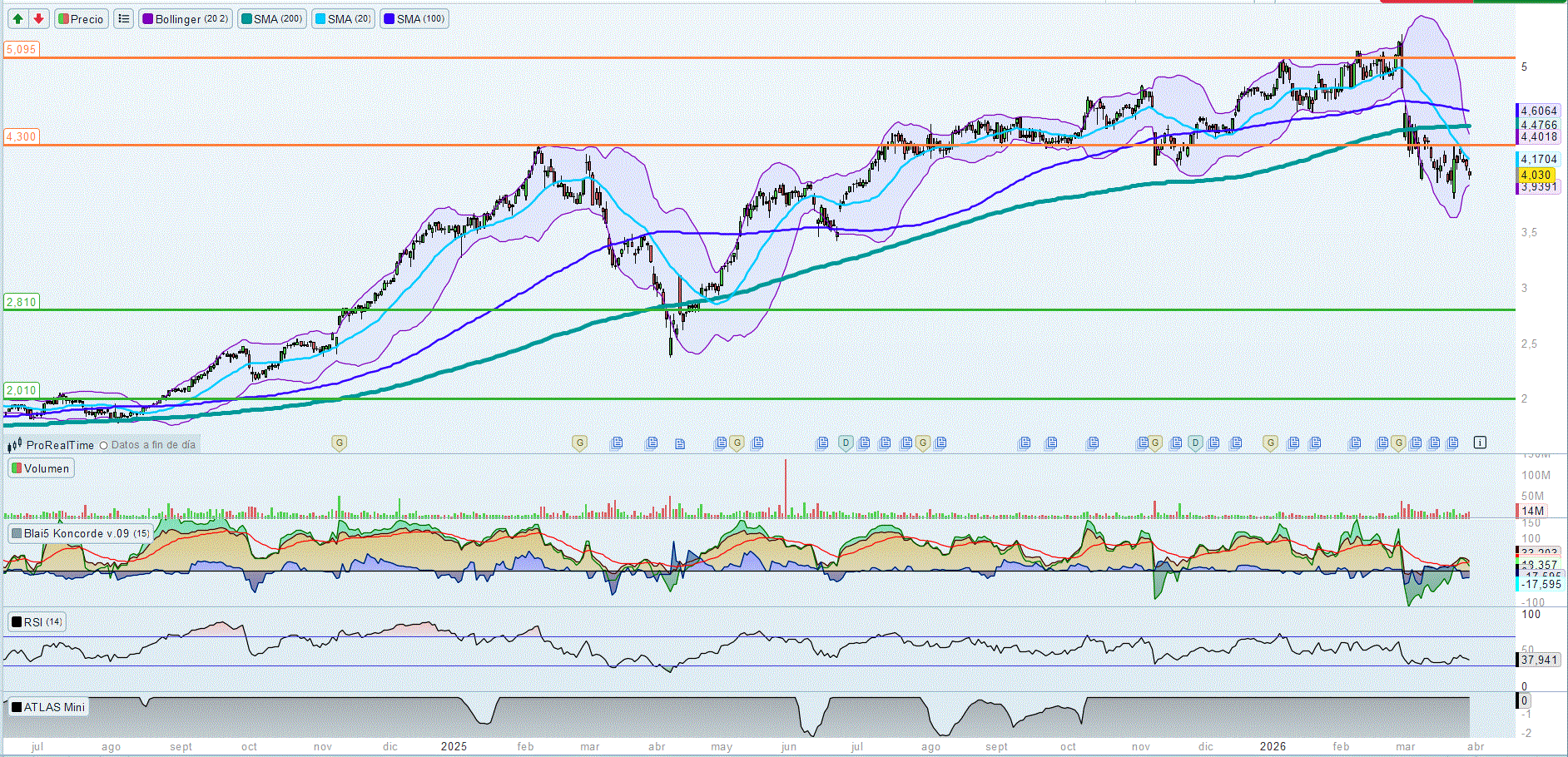This screenshot has height=757, width=1568.
Task: Click the first G earnings marker near November
Action: [x=339, y=443]
